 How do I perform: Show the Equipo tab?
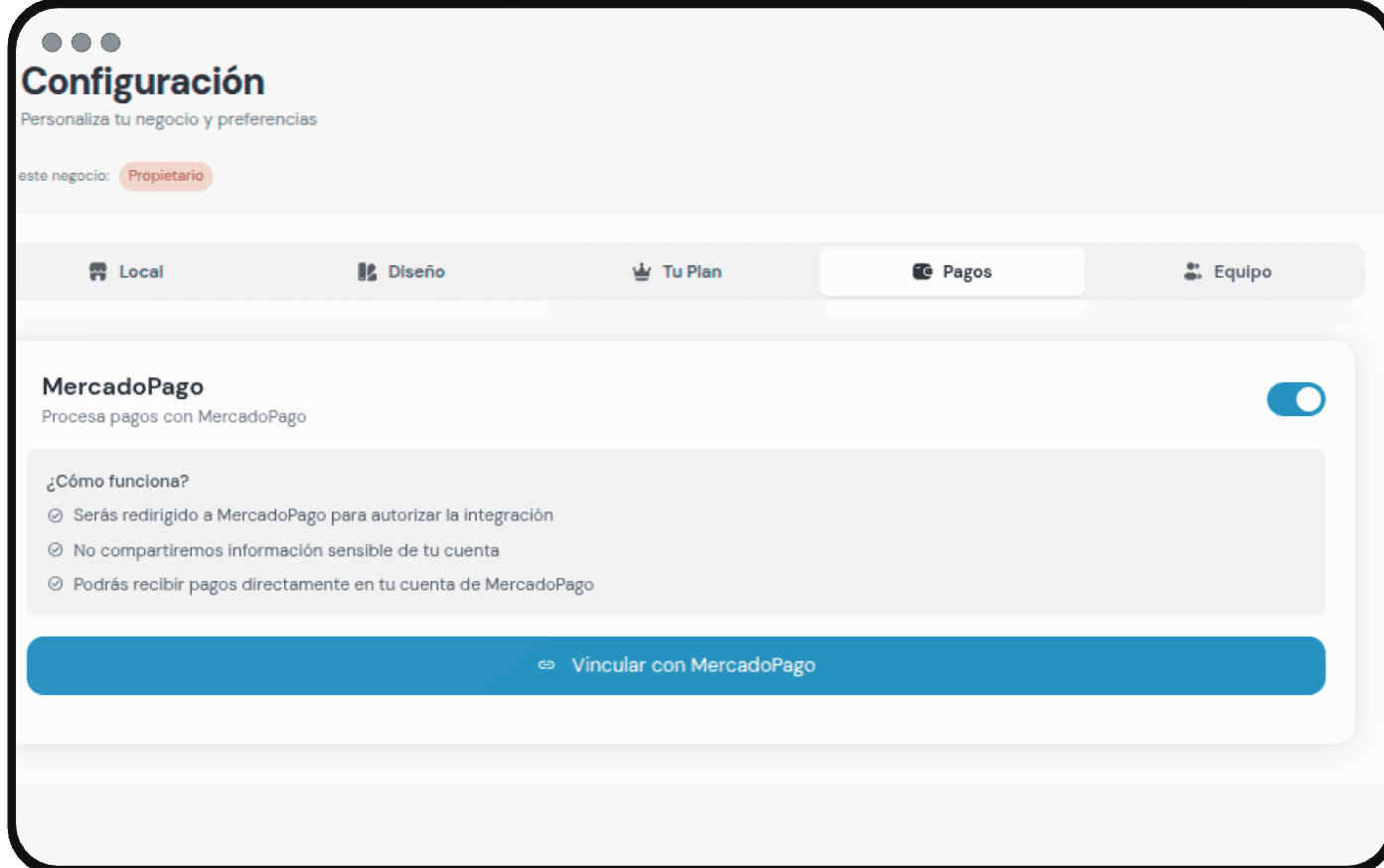(1227, 272)
